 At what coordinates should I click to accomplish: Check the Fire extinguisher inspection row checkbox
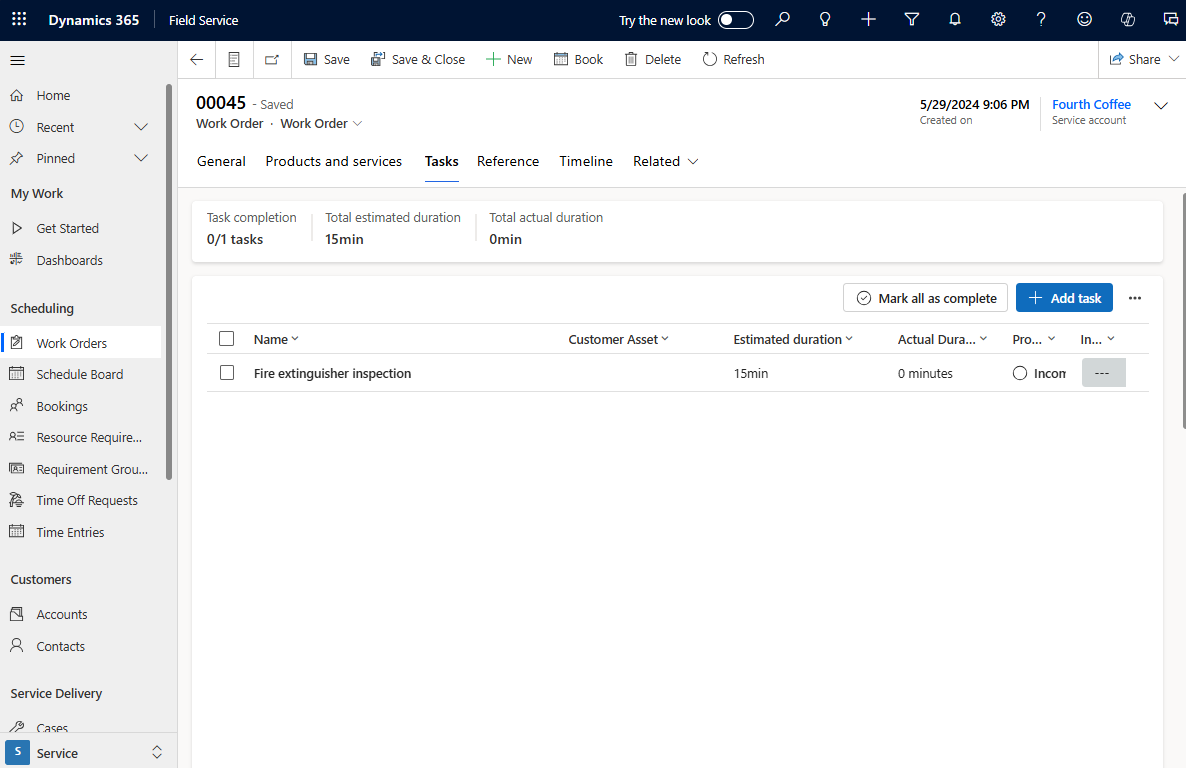pos(226,372)
